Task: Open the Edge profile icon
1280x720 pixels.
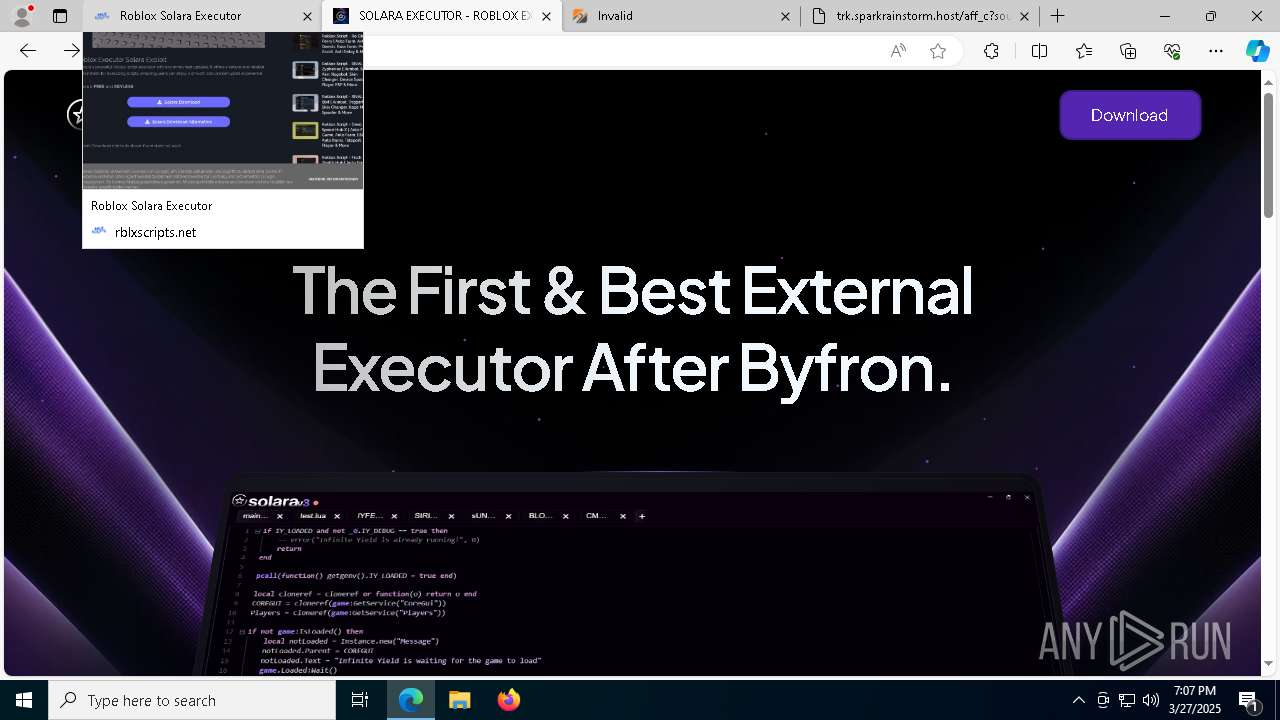Action: point(22,16)
